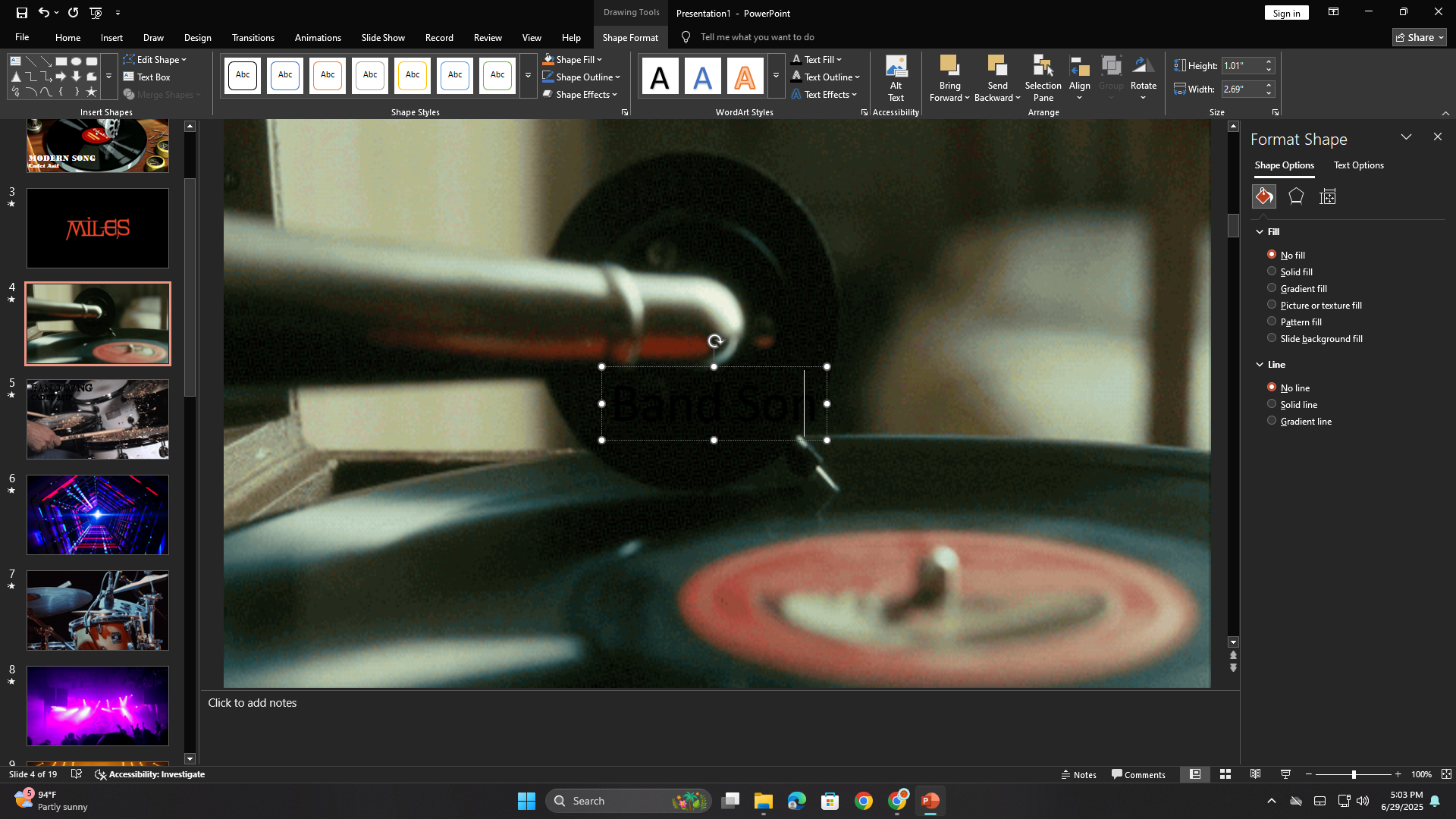
Task: Start presentation from beginning icon
Action: (x=96, y=13)
